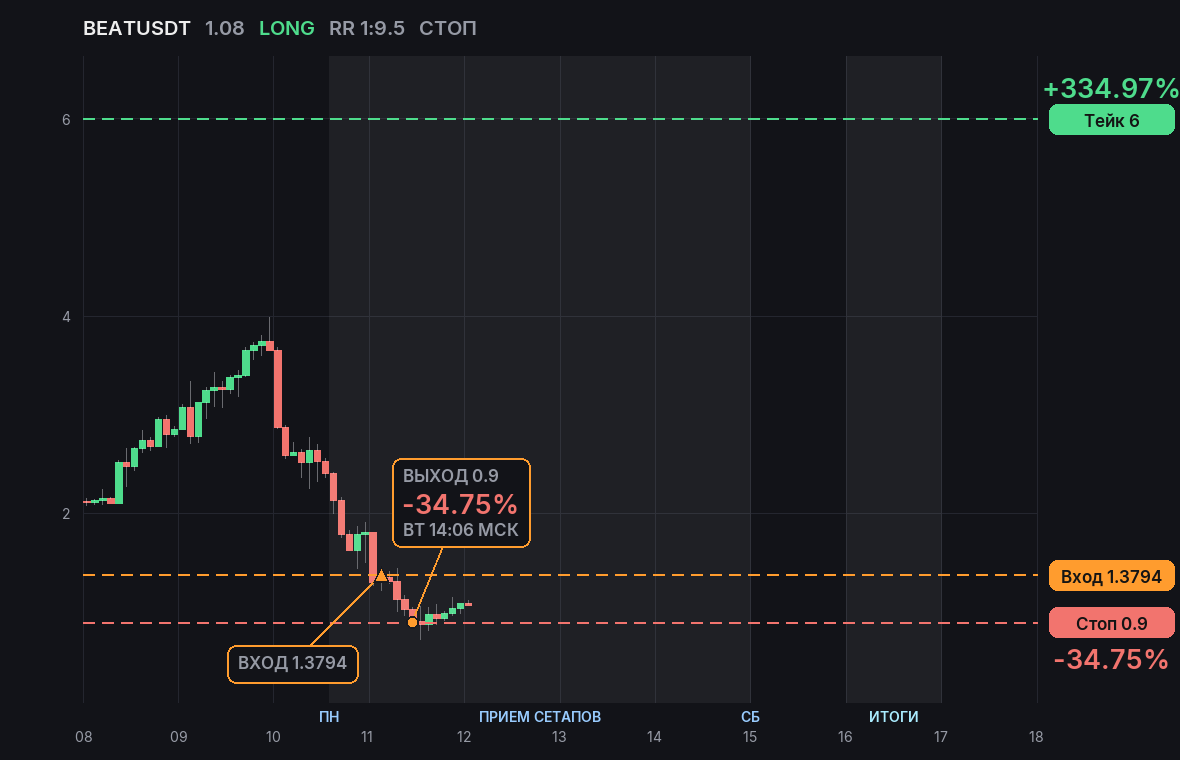
Task: Click the +334.97% take profit percentage
Action: pyautogui.click(x=1111, y=88)
